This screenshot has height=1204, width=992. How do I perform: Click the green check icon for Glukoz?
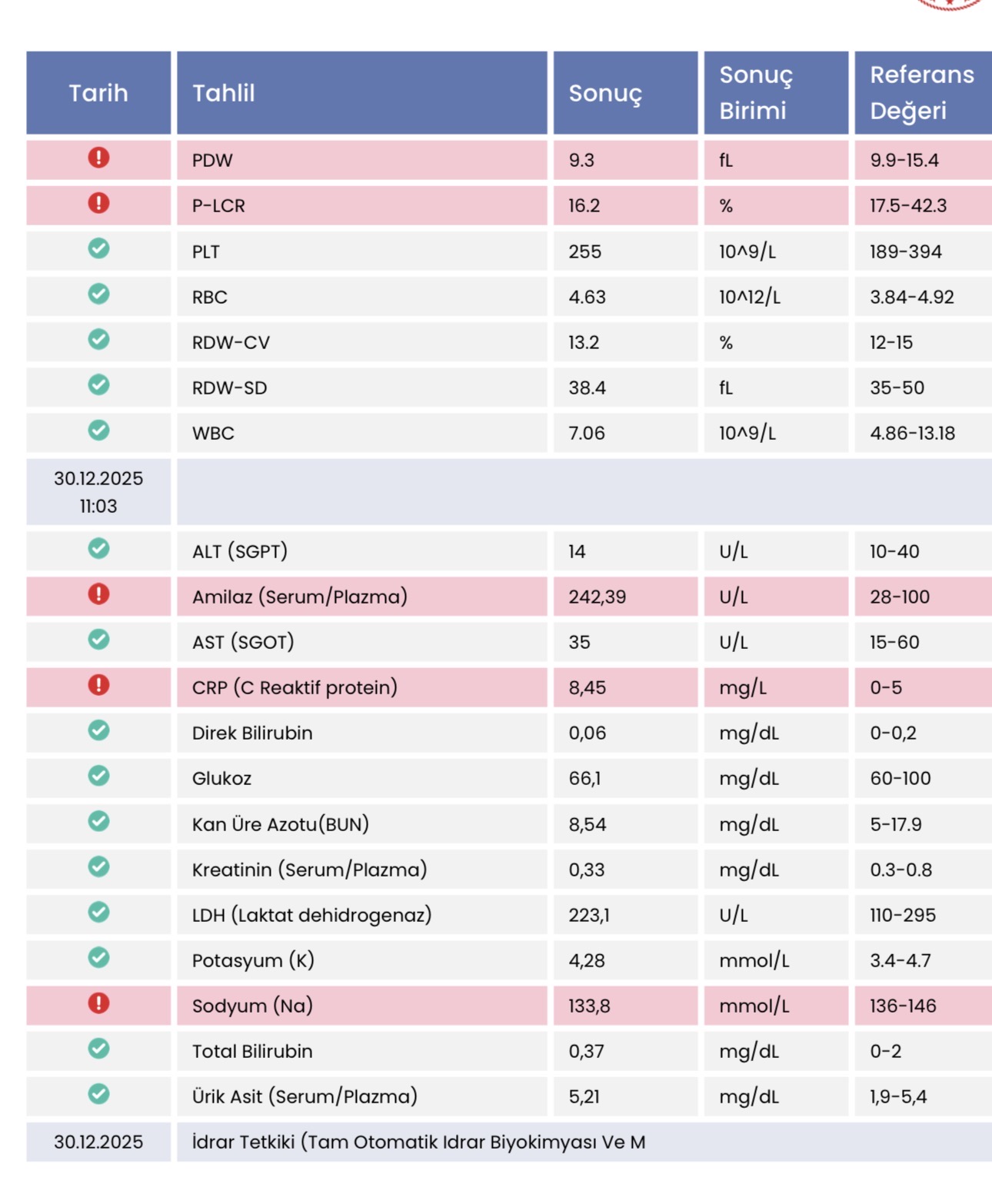pyautogui.click(x=98, y=776)
